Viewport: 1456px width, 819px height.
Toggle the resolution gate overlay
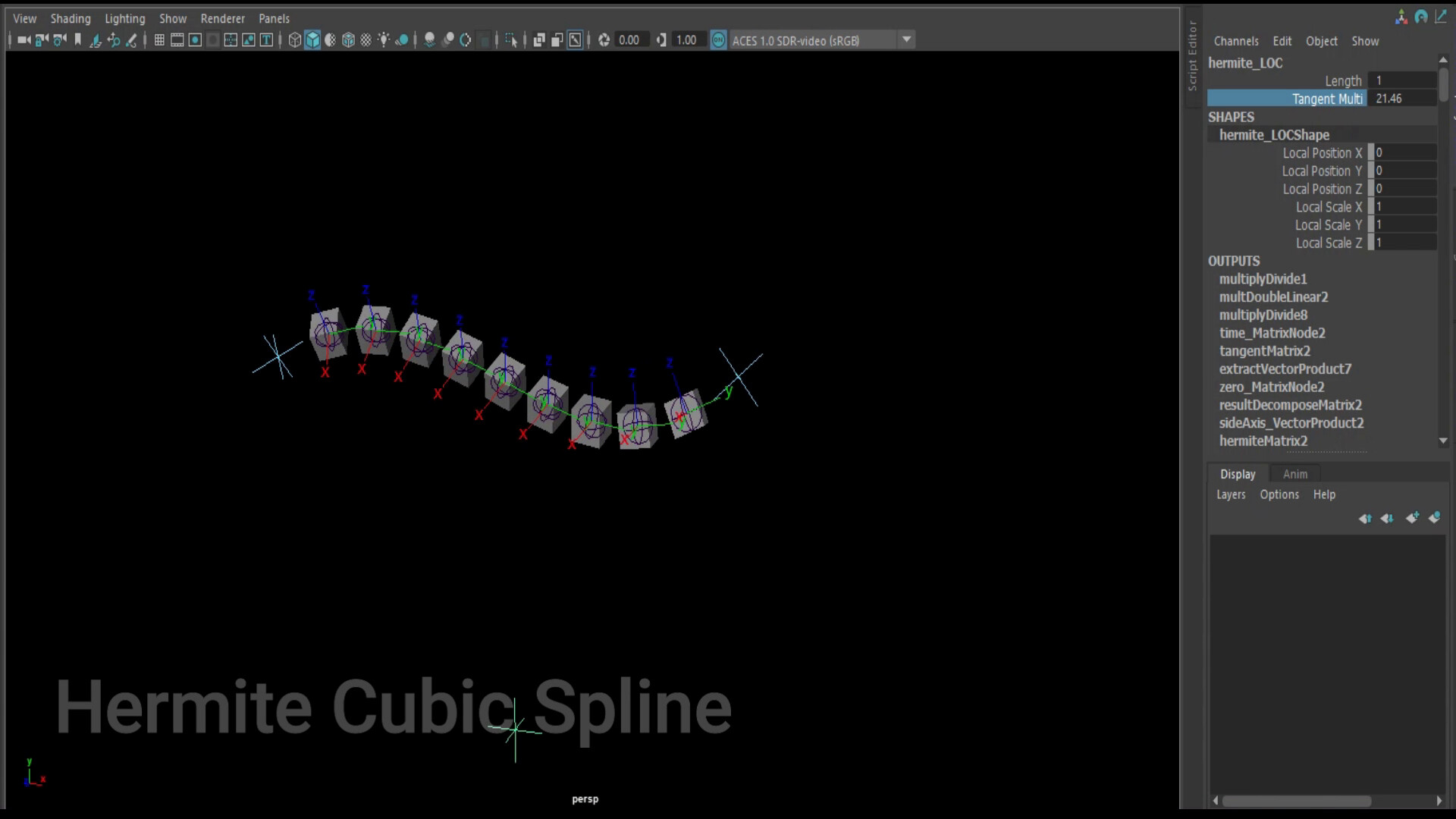(x=195, y=39)
